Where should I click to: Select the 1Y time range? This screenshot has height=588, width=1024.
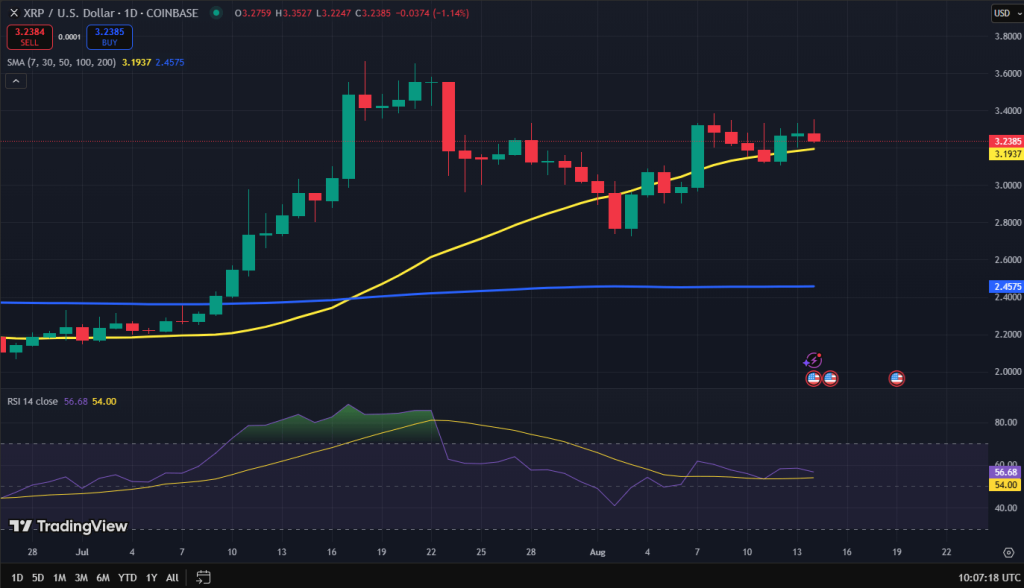point(152,578)
